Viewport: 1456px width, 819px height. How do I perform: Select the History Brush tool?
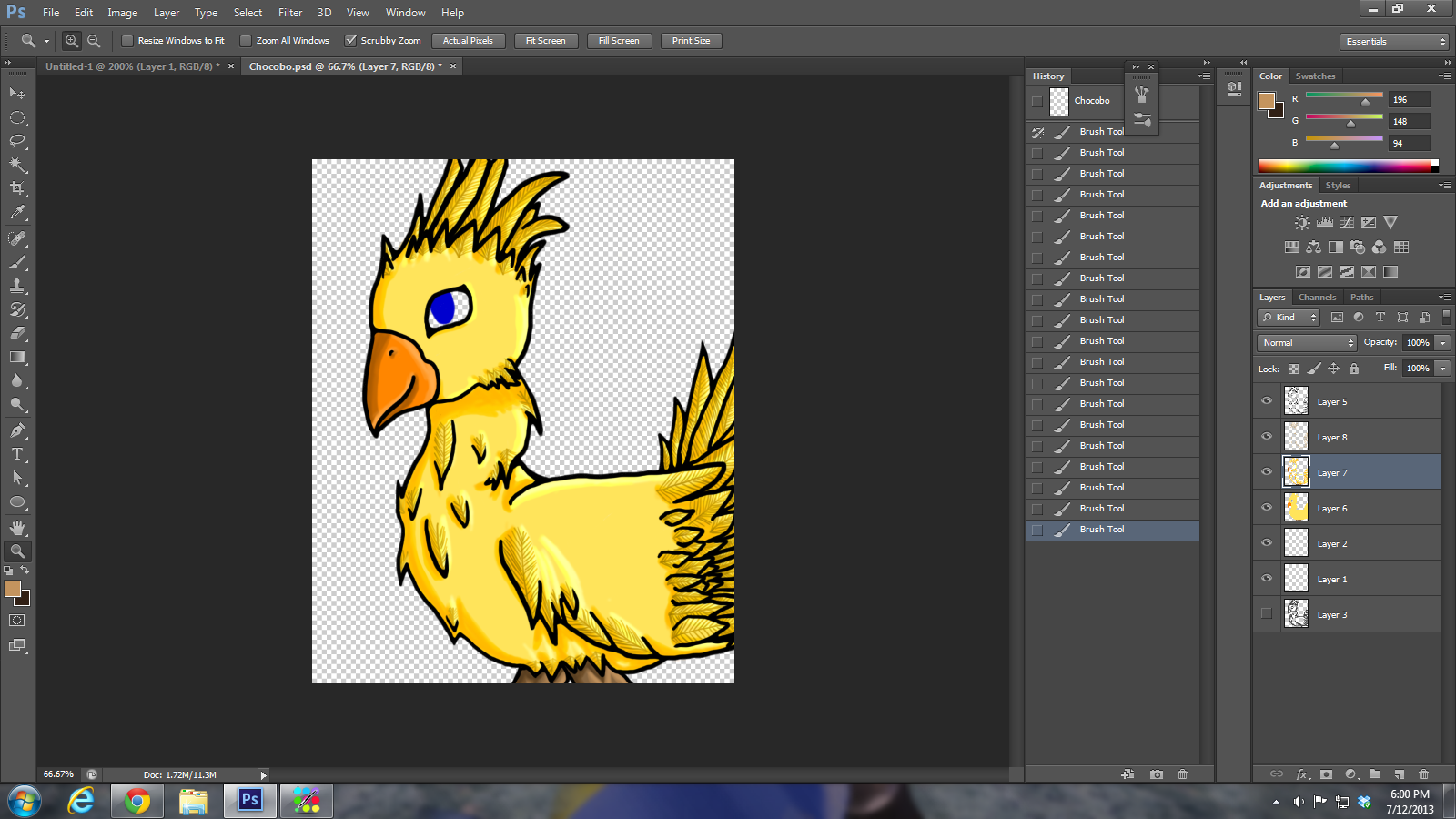(x=17, y=309)
